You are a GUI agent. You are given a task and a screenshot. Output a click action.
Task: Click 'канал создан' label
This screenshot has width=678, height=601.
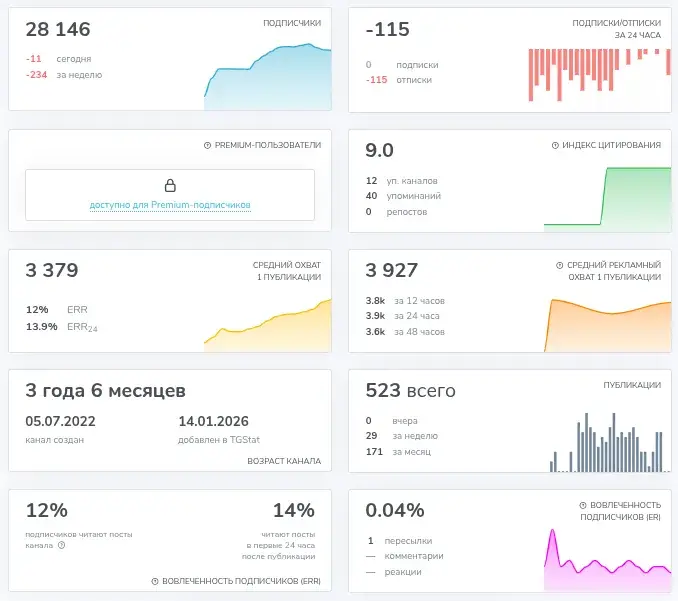click(54, 440)
